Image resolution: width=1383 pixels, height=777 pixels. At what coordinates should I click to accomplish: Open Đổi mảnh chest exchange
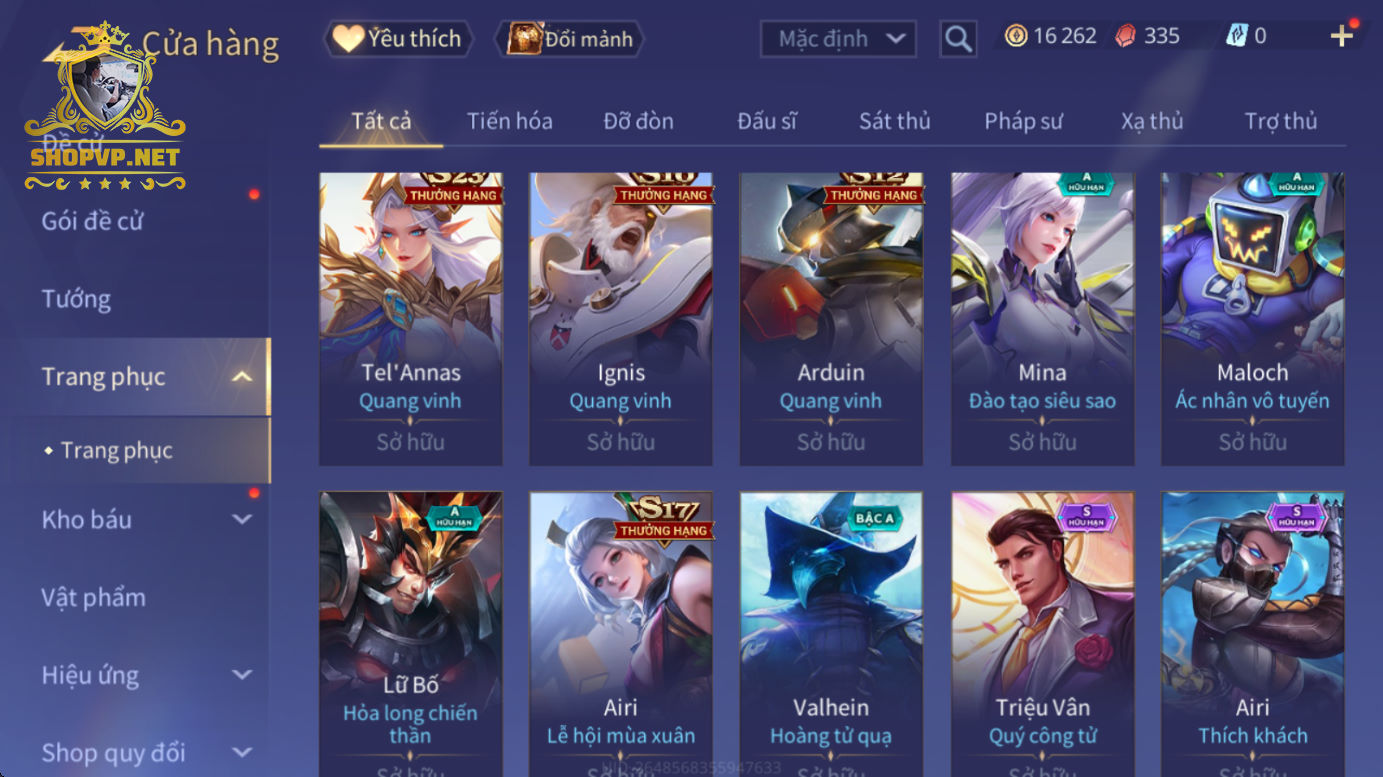click(570, 39)
